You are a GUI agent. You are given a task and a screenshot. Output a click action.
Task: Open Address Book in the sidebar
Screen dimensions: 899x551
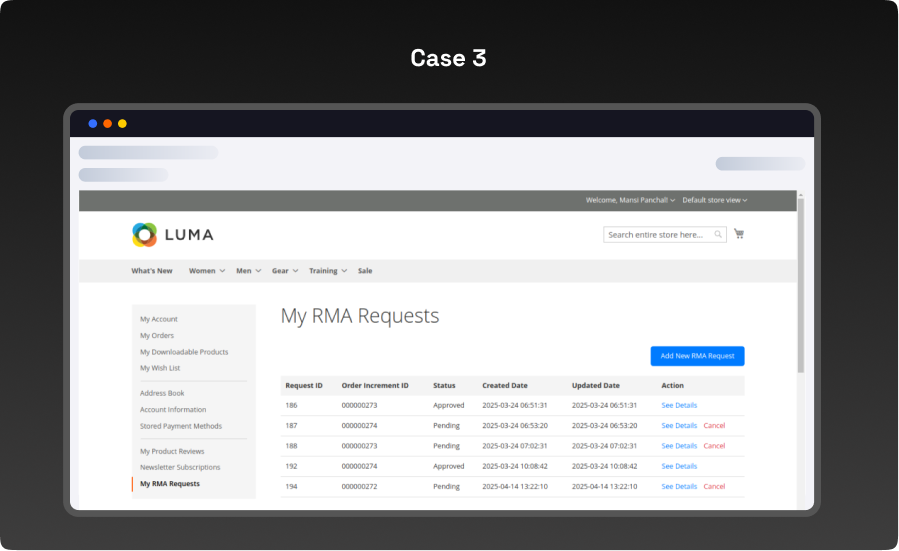click(x=162, y=393)
